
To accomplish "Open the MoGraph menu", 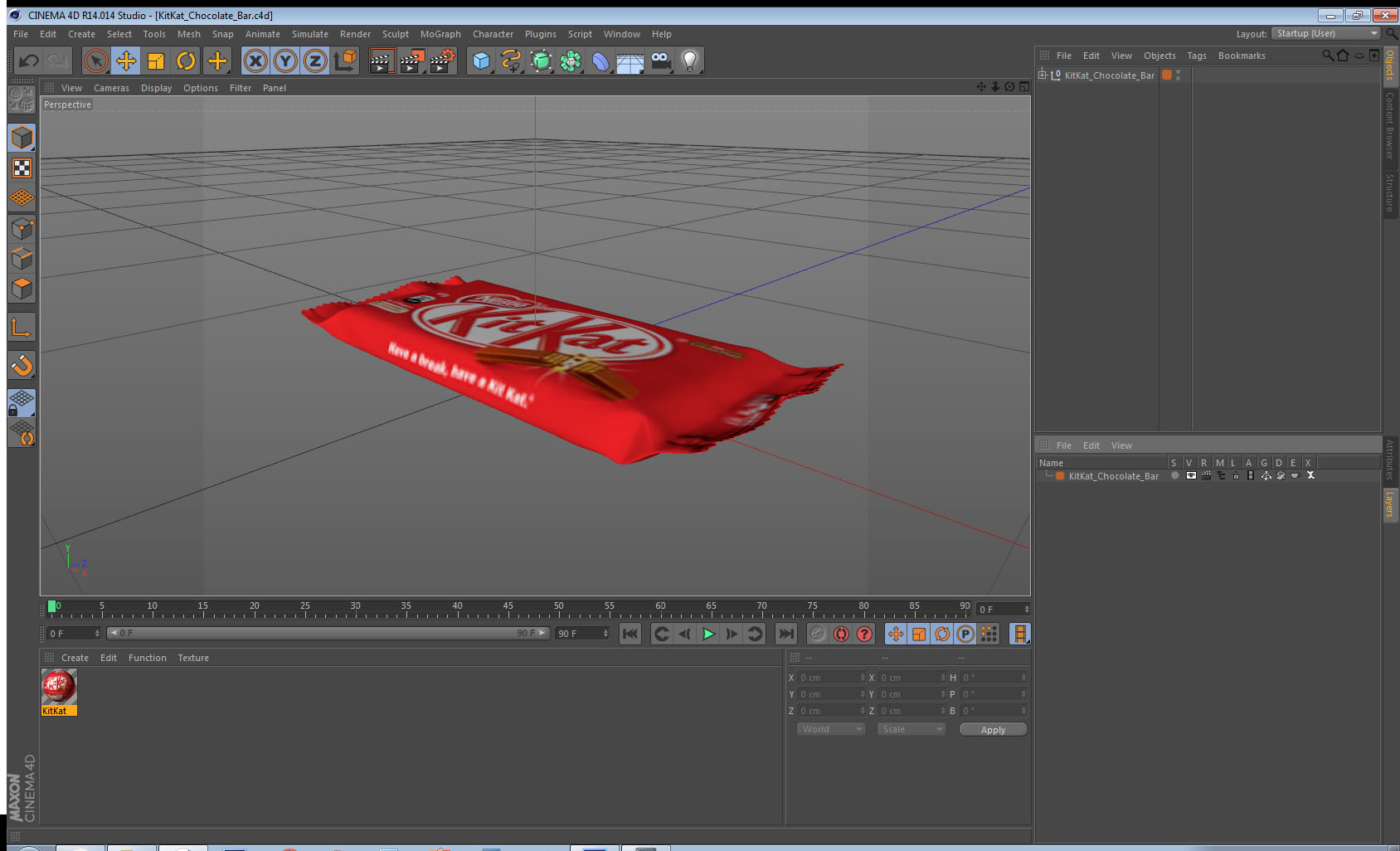I will point(440,34).
